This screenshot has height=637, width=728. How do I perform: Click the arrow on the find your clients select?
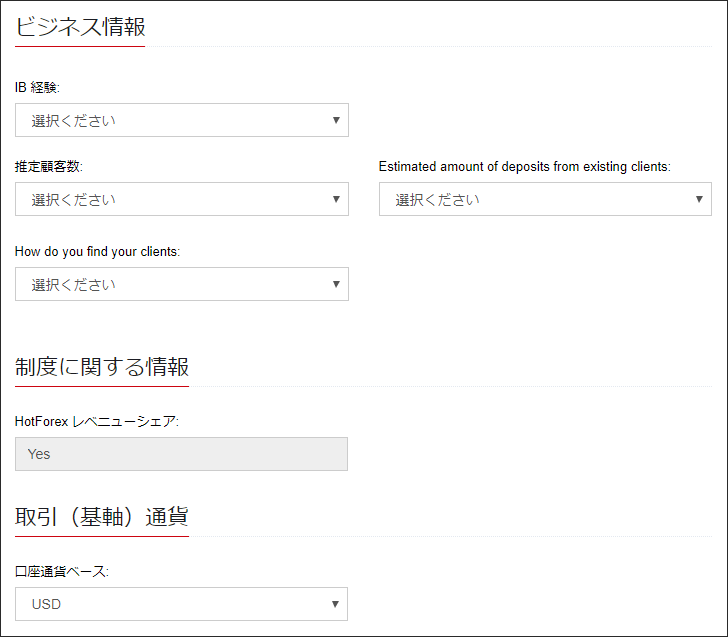(336, 284)
